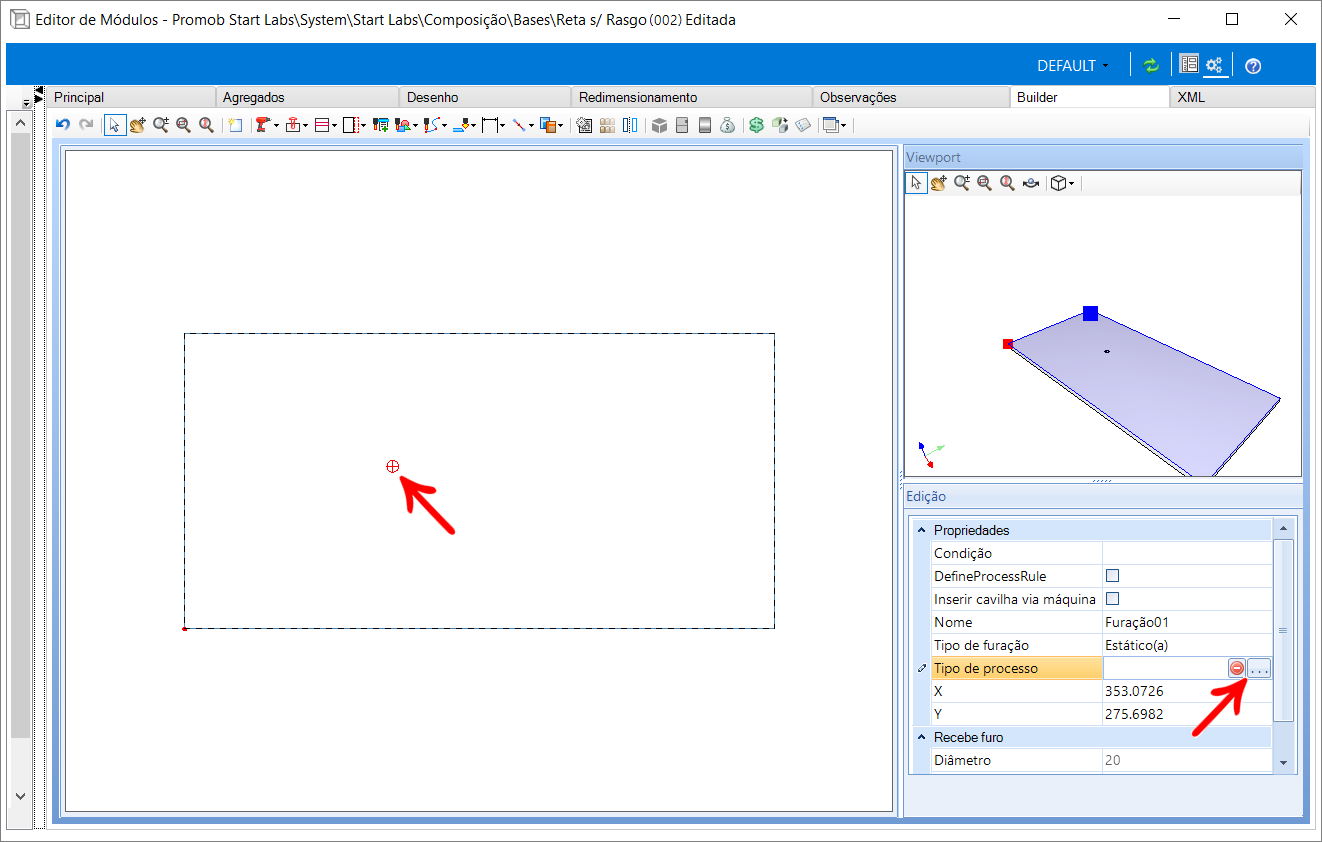Click the left sidebar scroll down arrow
The width and height of the screenshot is (1322, 842).
pos(19,796)
